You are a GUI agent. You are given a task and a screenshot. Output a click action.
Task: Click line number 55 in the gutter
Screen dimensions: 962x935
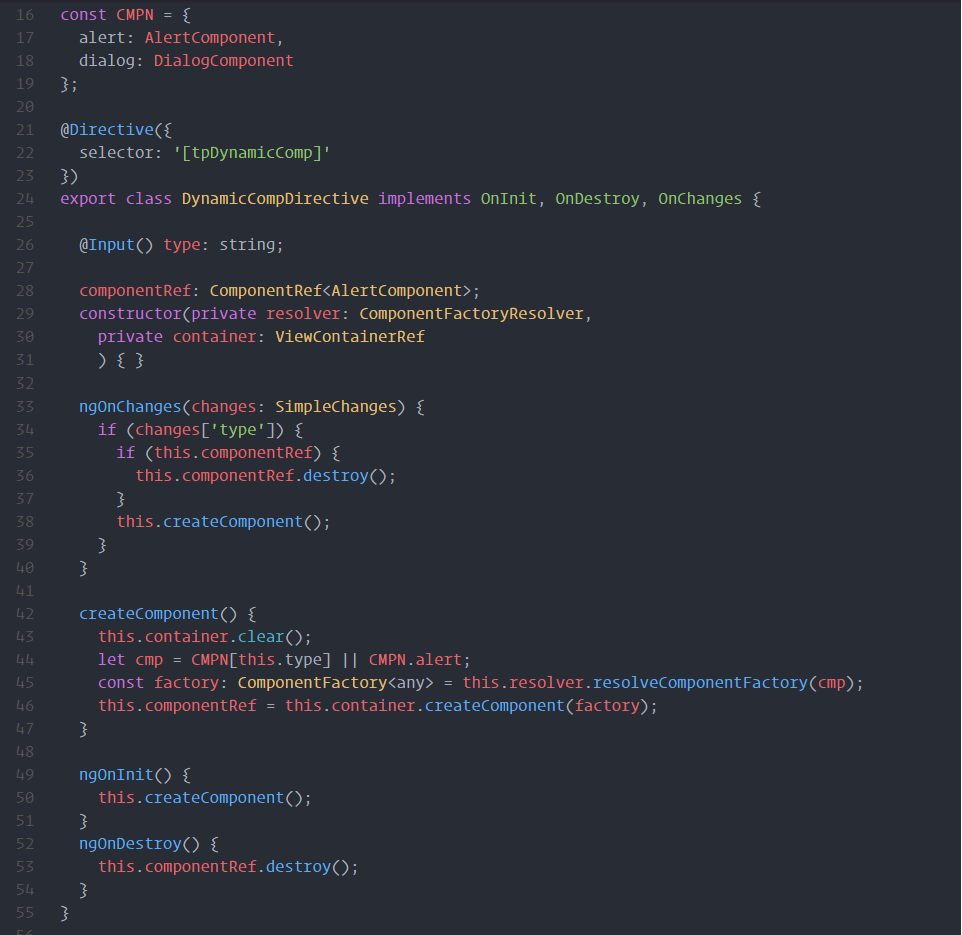point(25,913)
